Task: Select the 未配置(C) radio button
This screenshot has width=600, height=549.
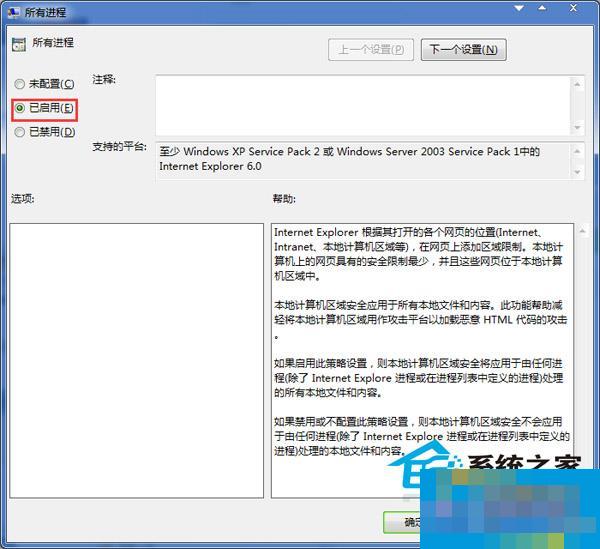Action: [x=19, y=84]
